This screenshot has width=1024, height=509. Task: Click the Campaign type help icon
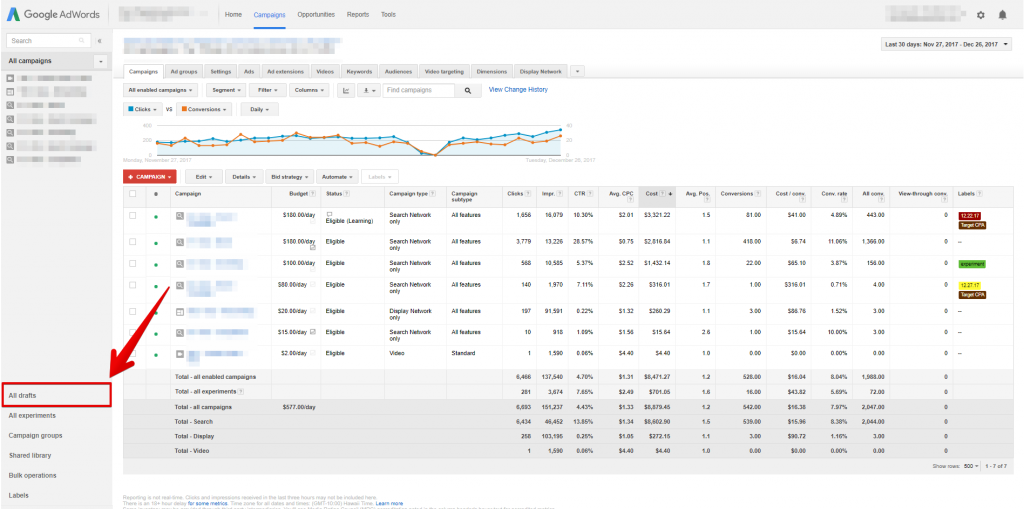coord(434,193)
